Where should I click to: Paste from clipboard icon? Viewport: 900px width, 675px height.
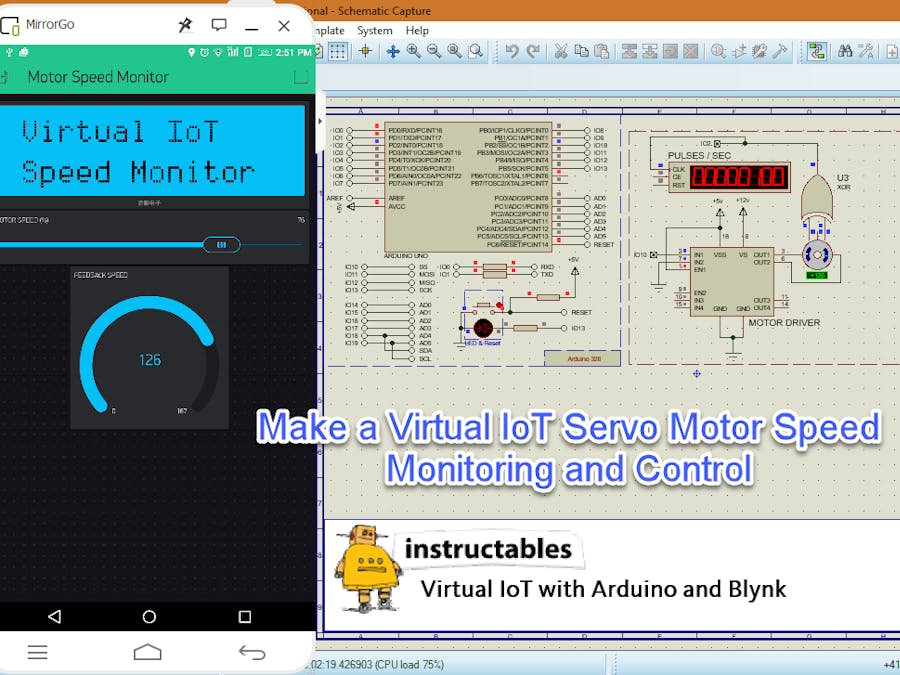[x=602, y=52]
